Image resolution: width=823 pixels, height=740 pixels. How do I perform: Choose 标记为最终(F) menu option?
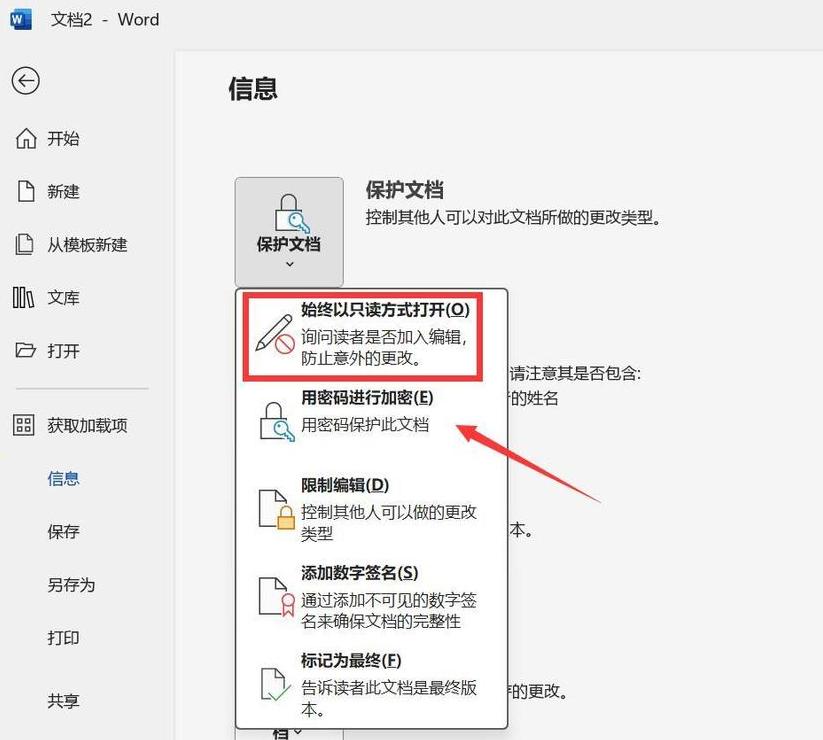372,684
